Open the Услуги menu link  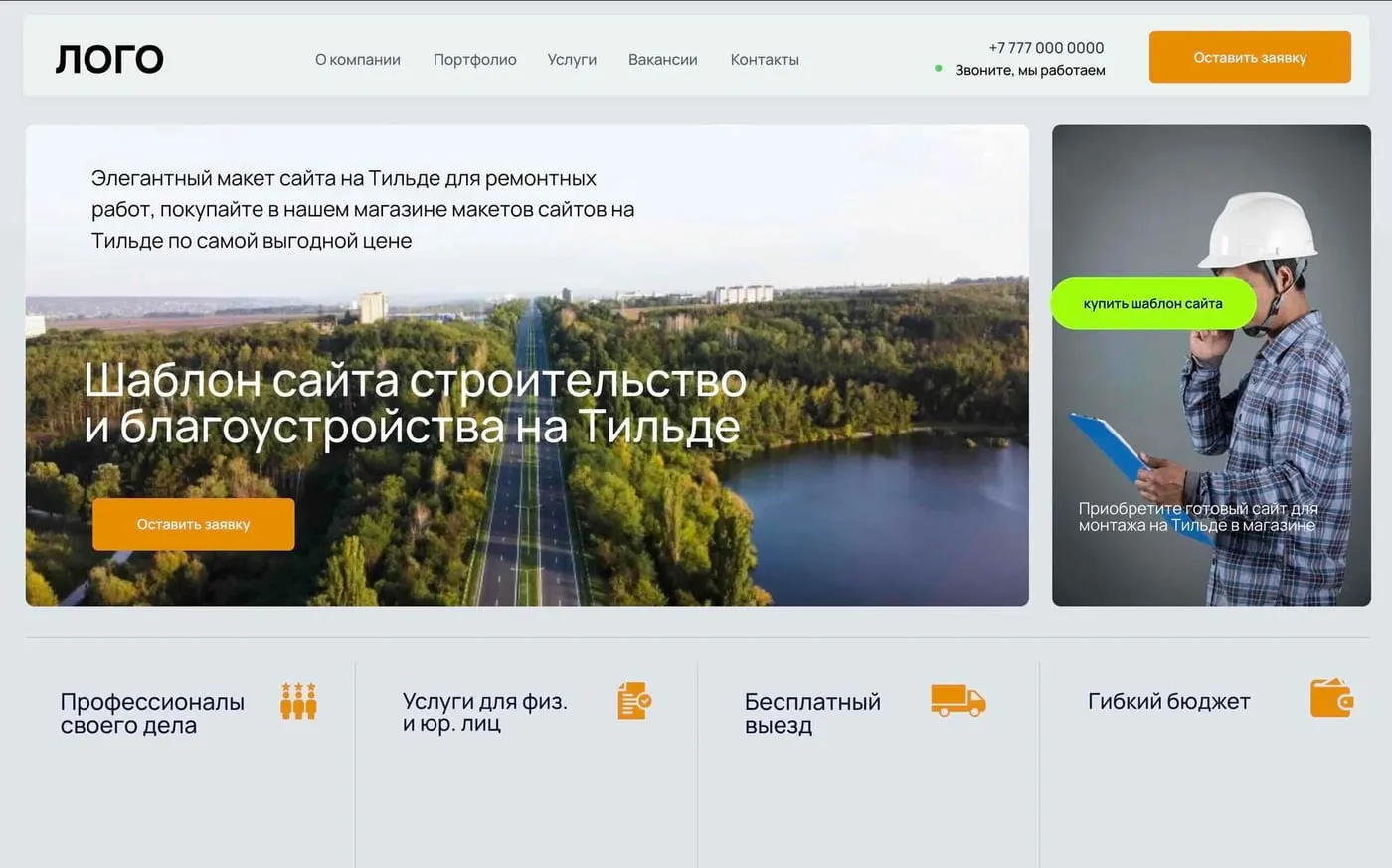(x=572, y=60)
